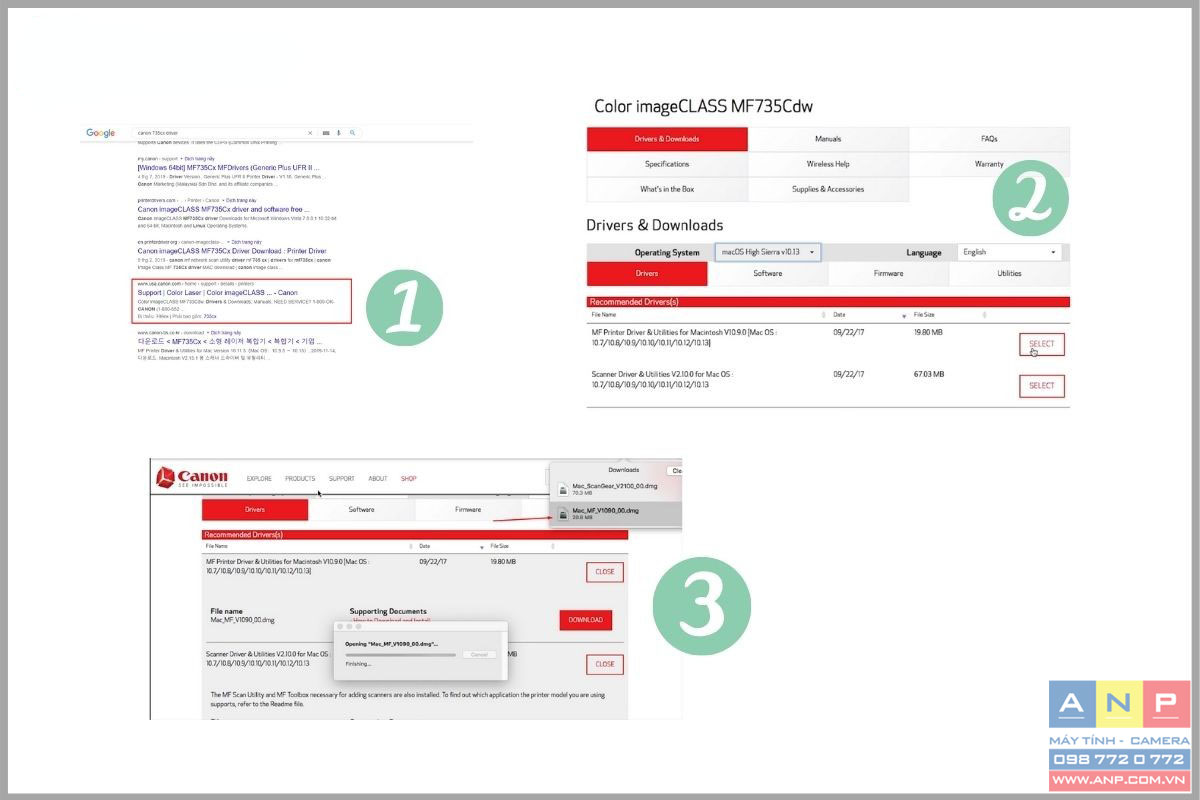This screenshot has width=1200, height=800.
Task: Select Software tab below the Language selector
Action: [x=768, y=273]
